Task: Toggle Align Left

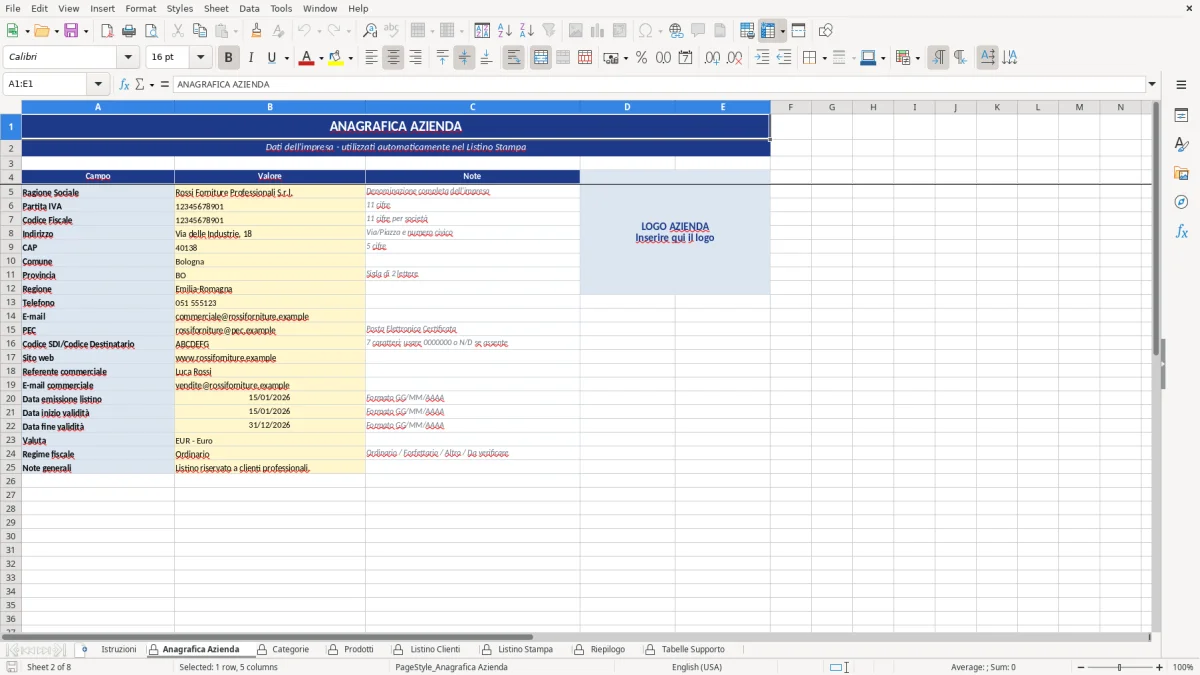Action: coord(371,58)
